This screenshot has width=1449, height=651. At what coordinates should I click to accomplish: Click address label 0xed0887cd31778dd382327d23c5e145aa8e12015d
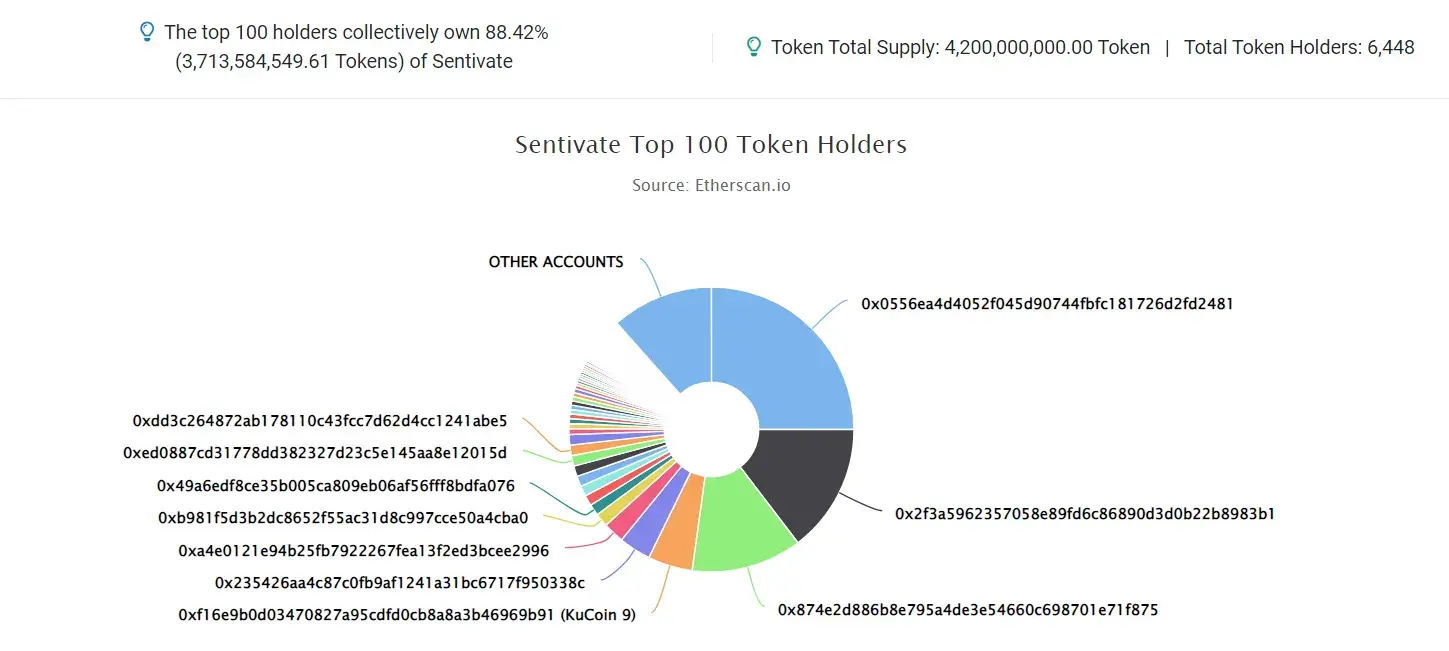[315, 453]
